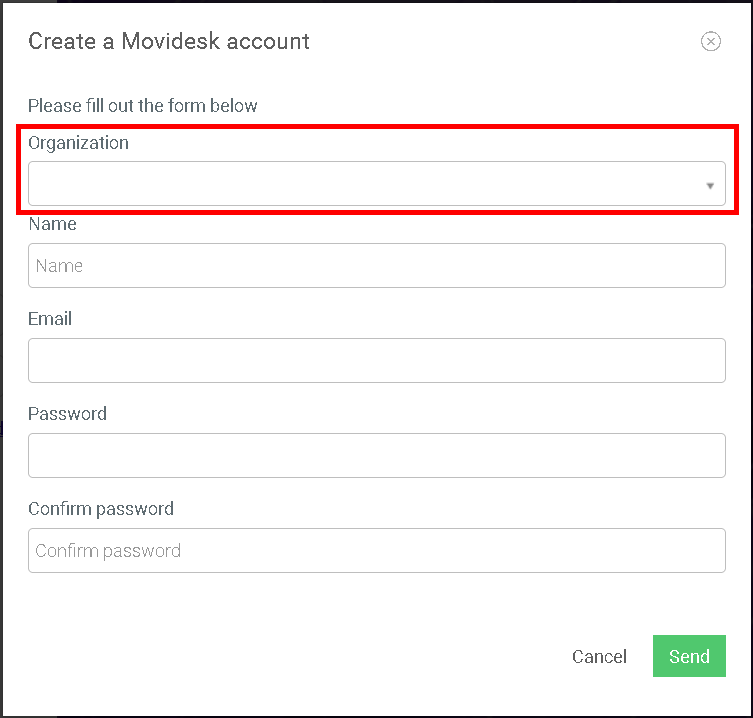This screenshot has height=718, width=753.
Task: Select the Confirm password input box
Action: coord(376,551)
